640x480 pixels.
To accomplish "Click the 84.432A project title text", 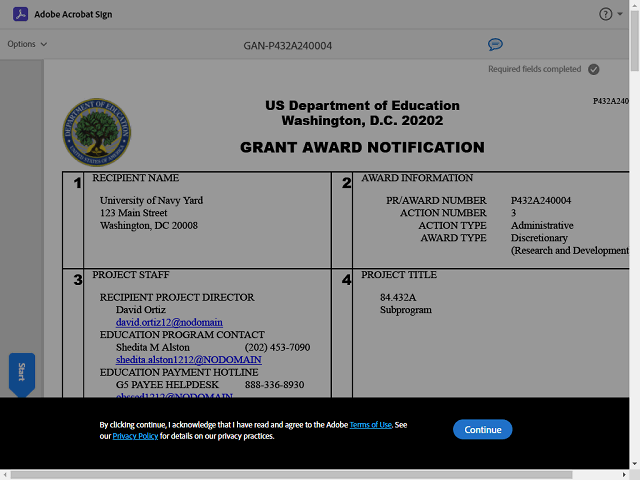I will [398, 298].
